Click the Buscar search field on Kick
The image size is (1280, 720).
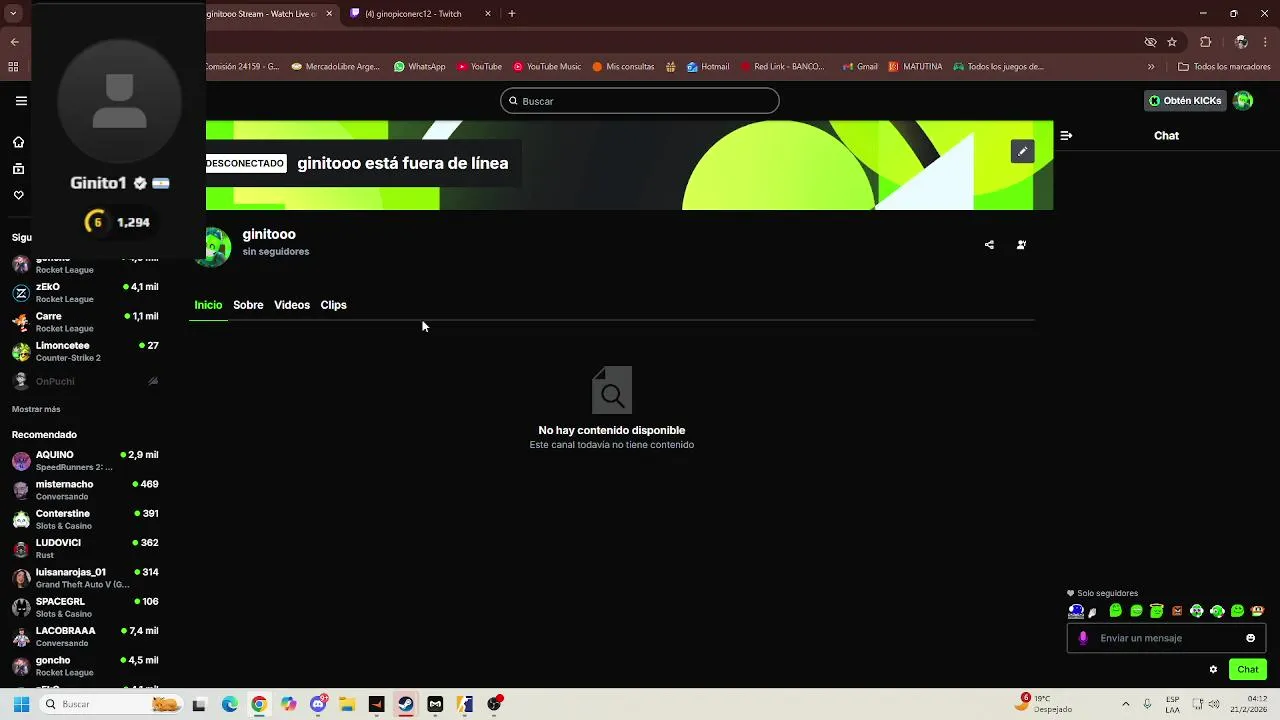coord(640,101)
